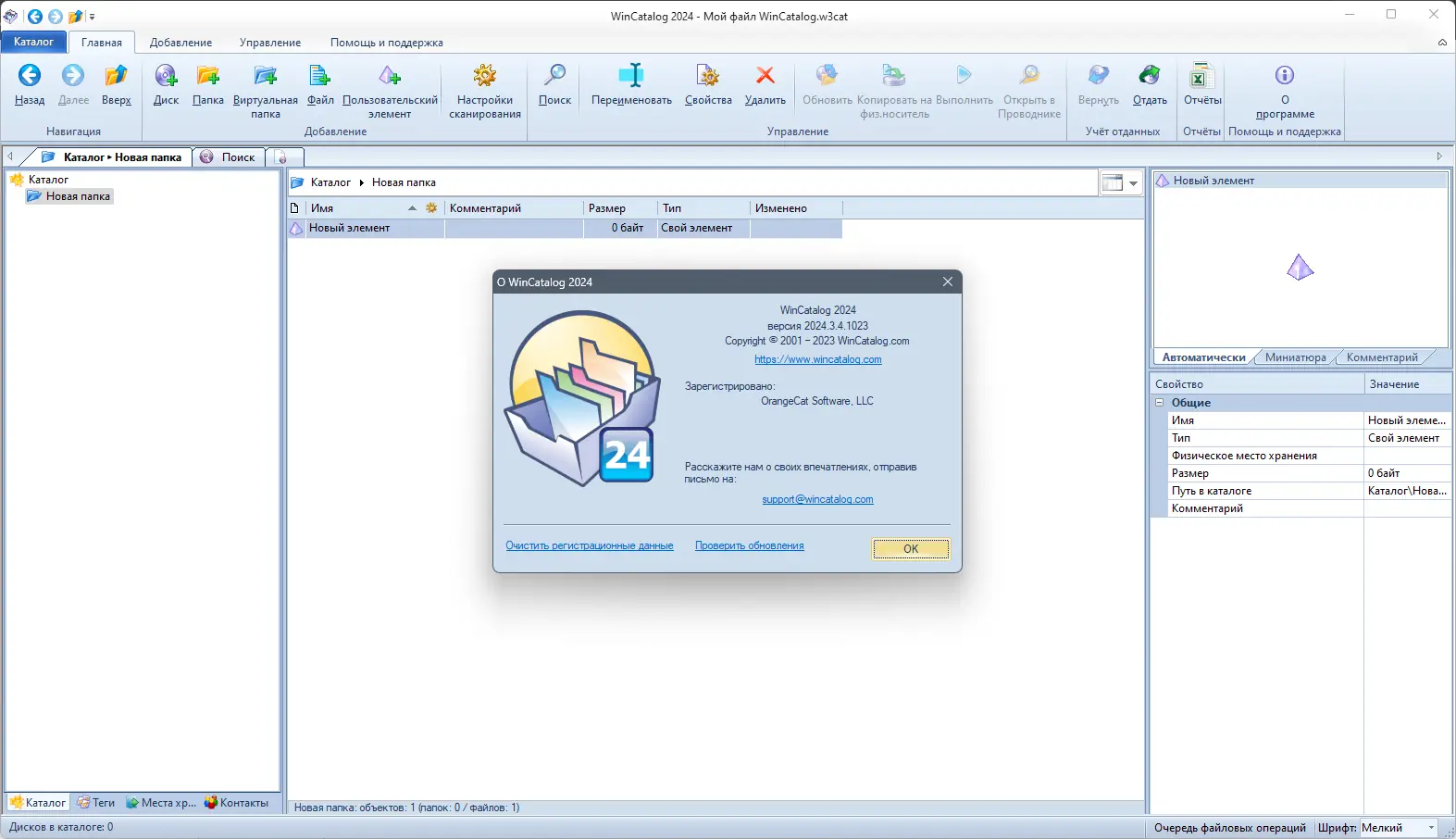Click the Вернуть ribbon icon
The image size is (1456, 839).
tap(1099, 76)
